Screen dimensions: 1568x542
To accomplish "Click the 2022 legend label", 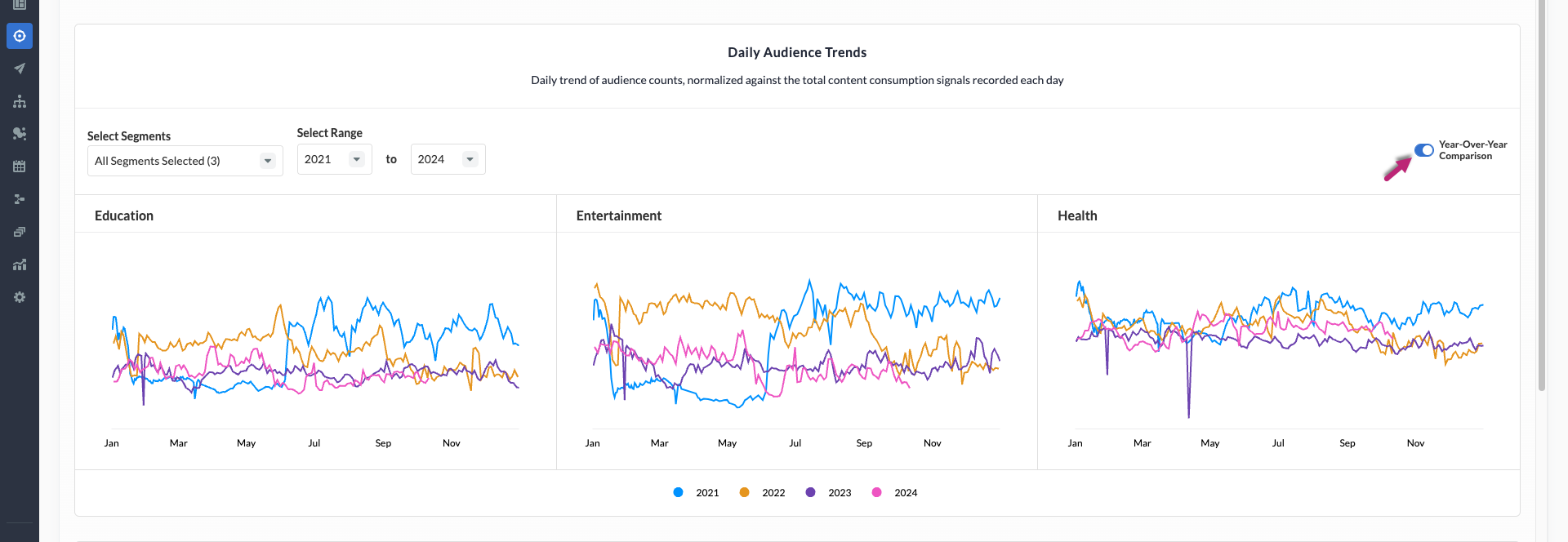I will pos(773,492).
